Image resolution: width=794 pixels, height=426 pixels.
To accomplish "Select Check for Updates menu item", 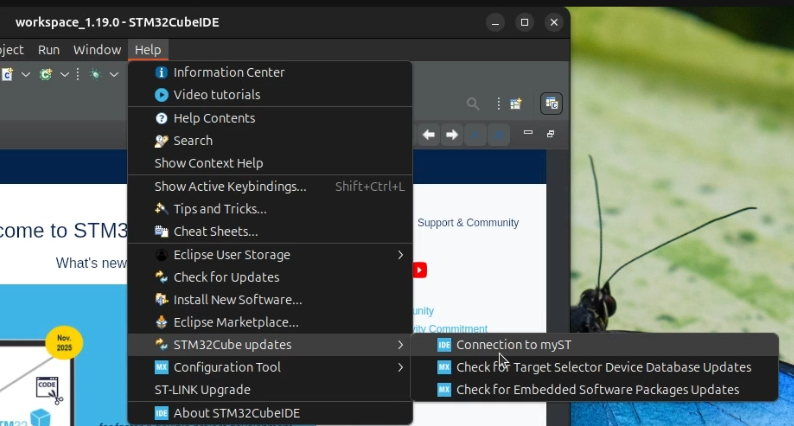I will (270, 277).
